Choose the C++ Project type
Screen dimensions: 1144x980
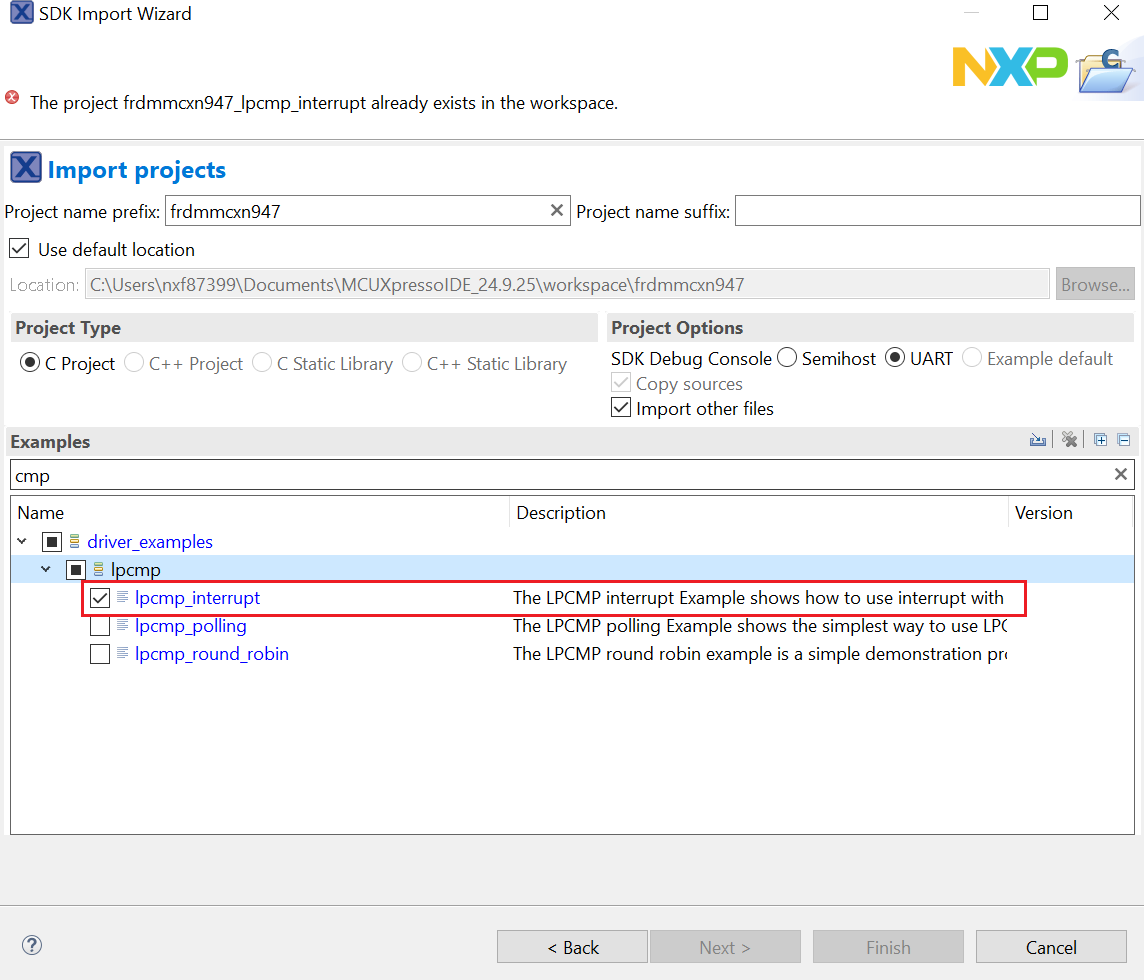(133, 363)
